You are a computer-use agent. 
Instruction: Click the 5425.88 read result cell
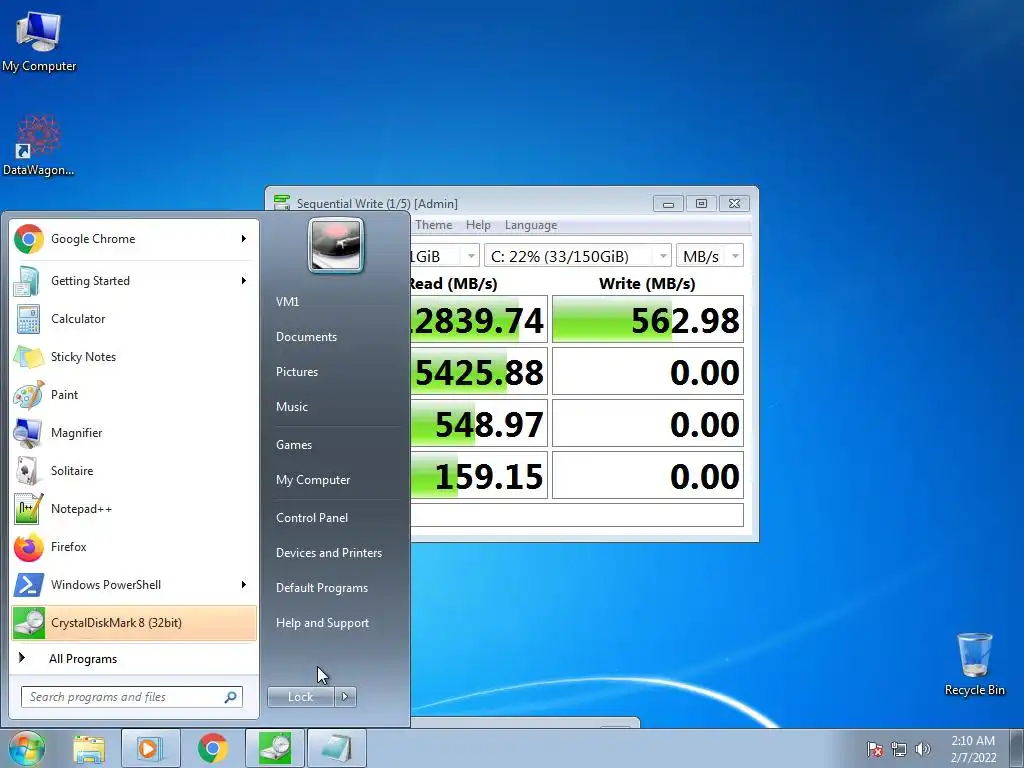coord(479,372)
